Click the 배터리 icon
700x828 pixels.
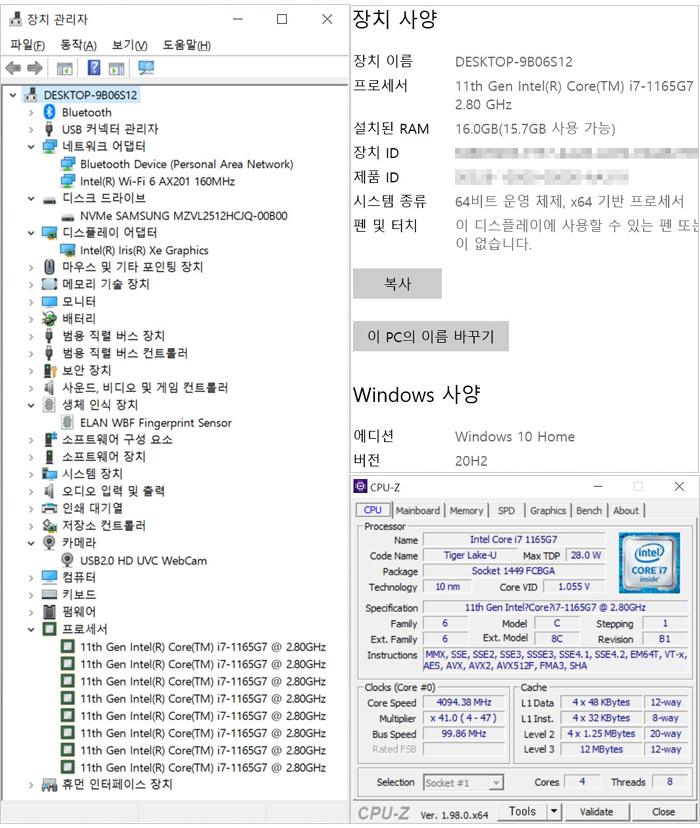[49, 318]
